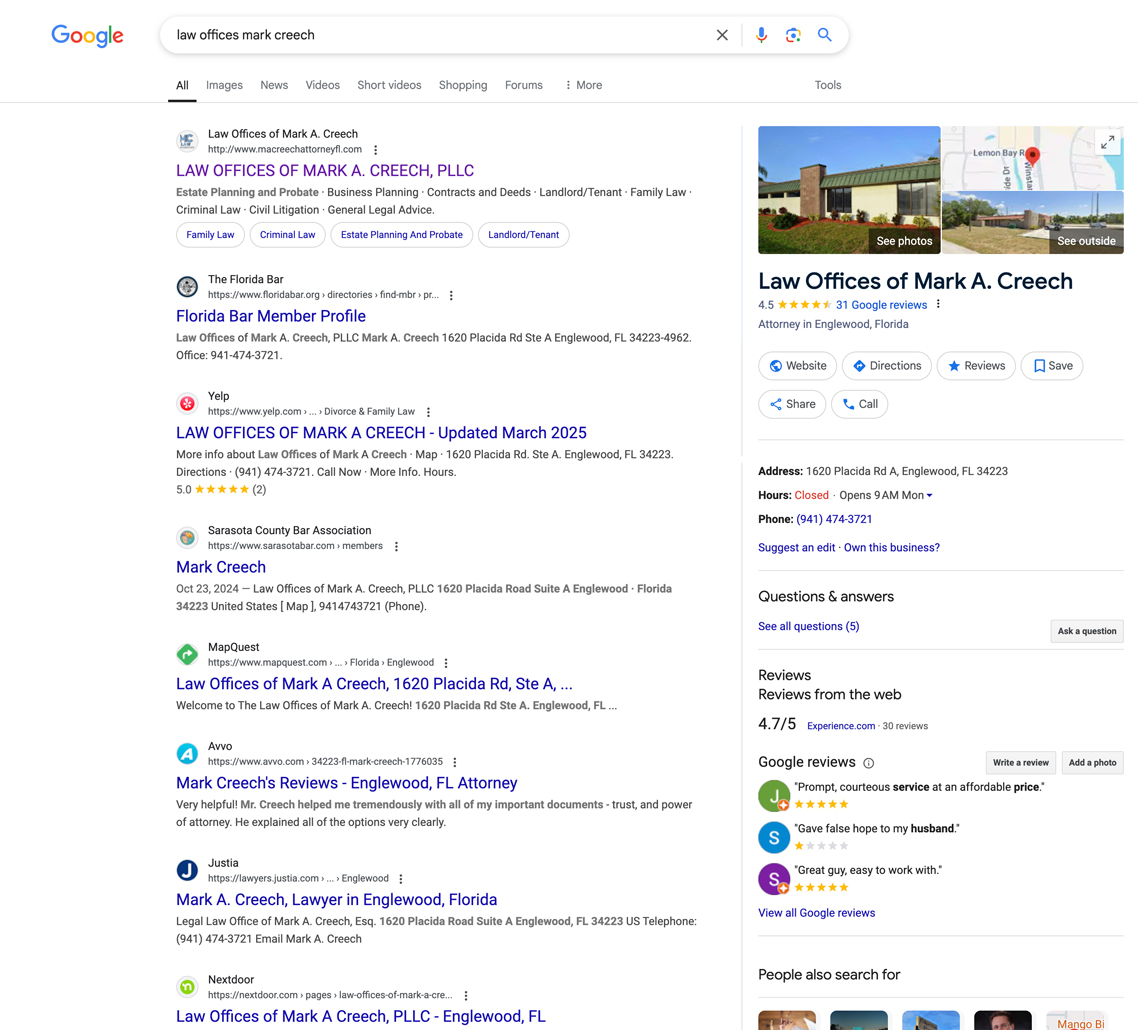
Task: Select the Landlord/Tenant chip
Action: pos(523,234)
